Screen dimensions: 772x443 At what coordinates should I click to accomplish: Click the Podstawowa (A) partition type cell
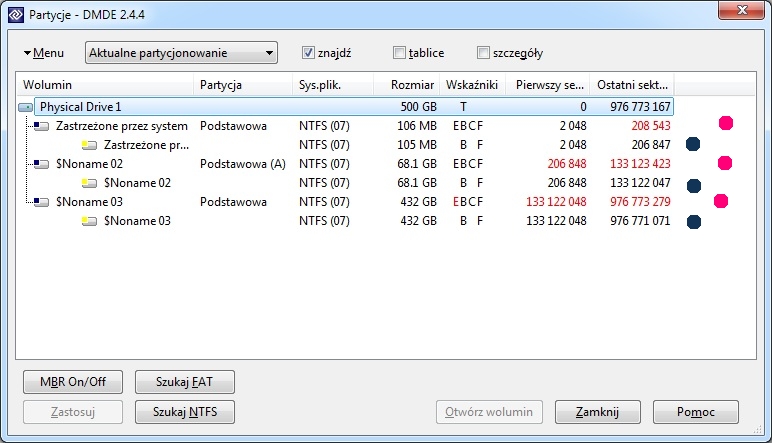tap(243, 164)
